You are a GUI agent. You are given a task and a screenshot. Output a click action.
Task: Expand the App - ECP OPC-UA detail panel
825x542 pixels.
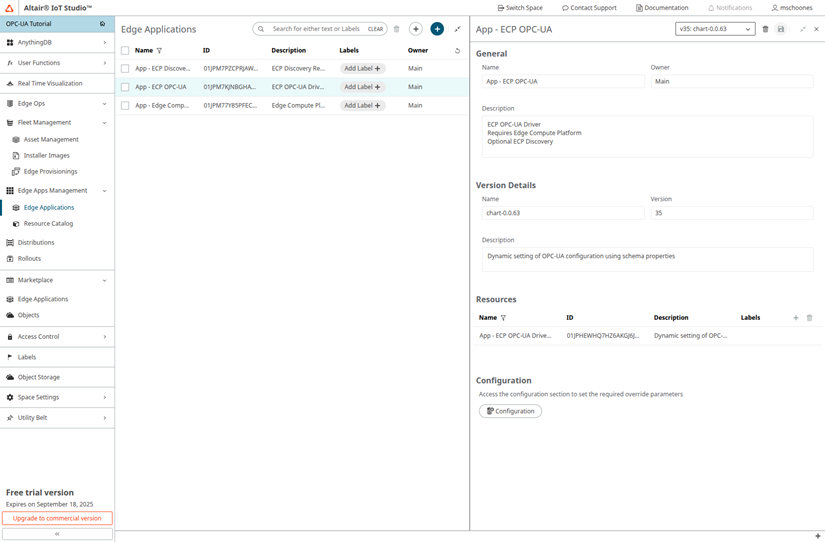coord(803,29)
